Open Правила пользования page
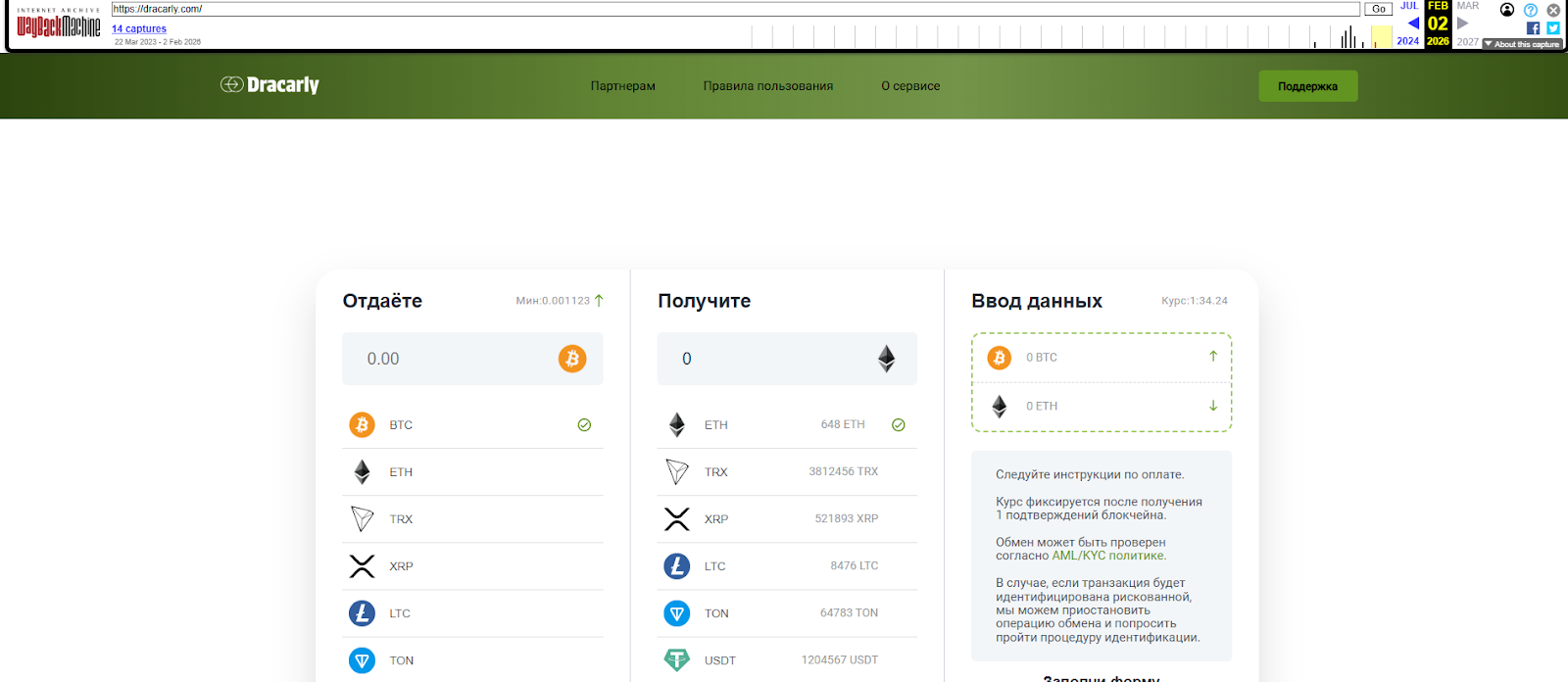The image size is (1568, 682). click(767, 86)
